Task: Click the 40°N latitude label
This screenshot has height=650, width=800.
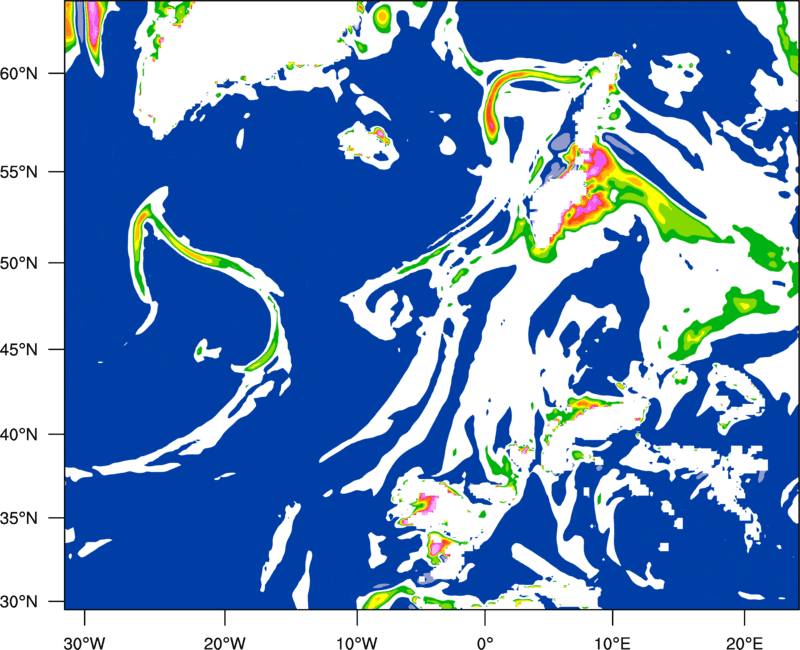Action: click(19, 434)
